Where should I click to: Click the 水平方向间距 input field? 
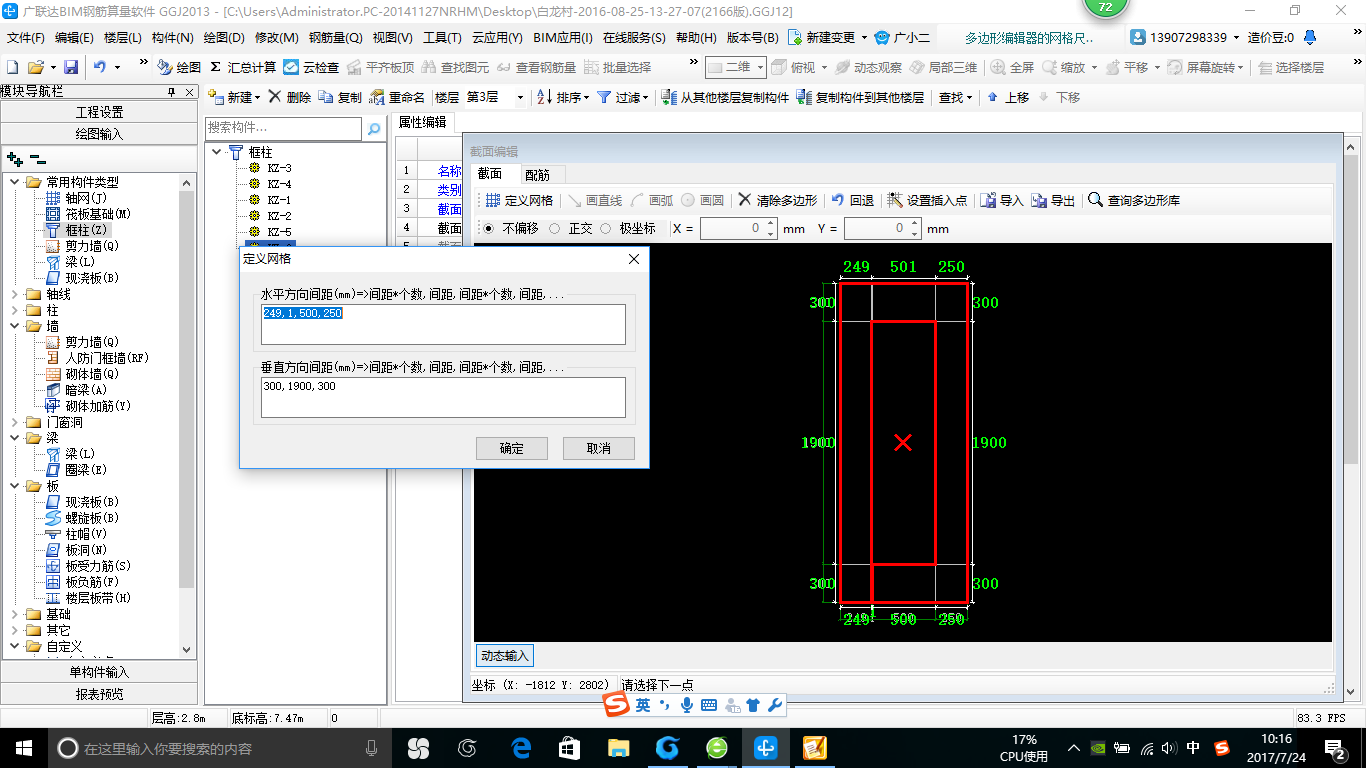point(443,324)
